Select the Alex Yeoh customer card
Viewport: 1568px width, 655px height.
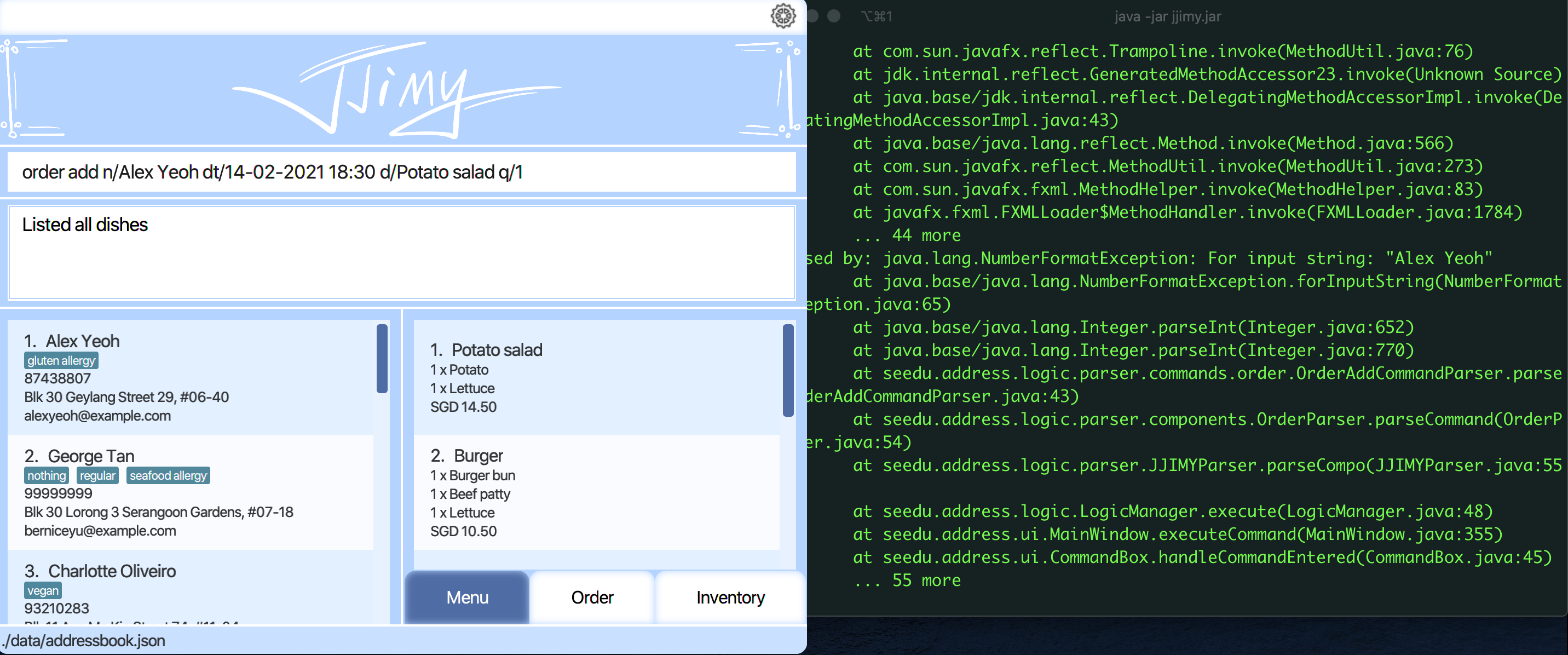190,377
